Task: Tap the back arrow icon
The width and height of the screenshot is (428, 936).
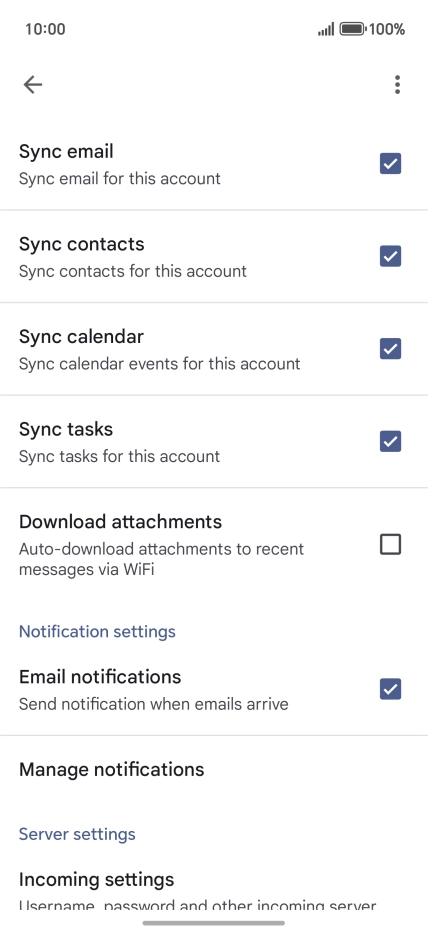Action: pos(33,85)
